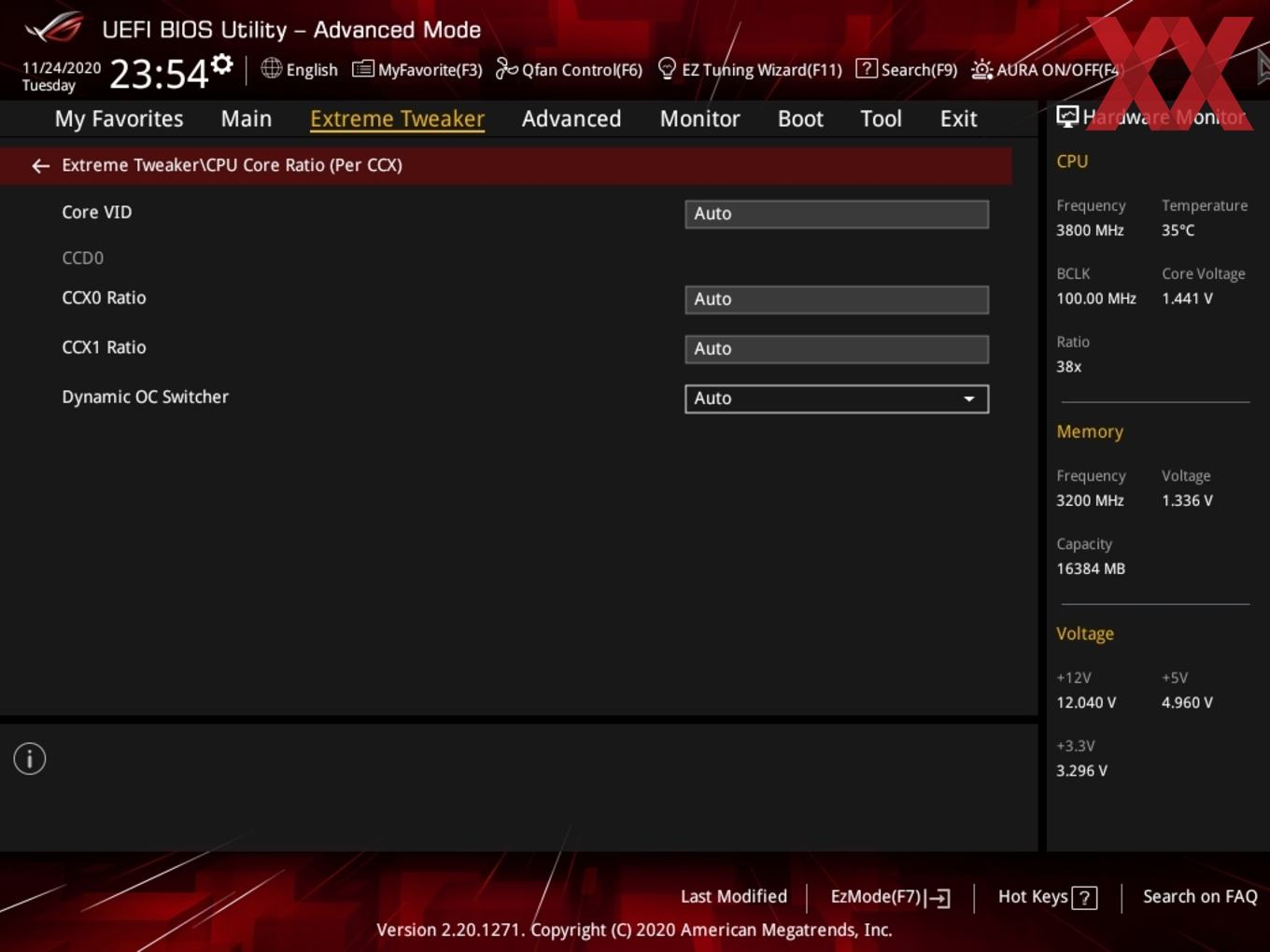Click the Hot Keys question mark icon
Image resolution: width=1270 pixels, height=952 pixels.
coord(1084,898)
